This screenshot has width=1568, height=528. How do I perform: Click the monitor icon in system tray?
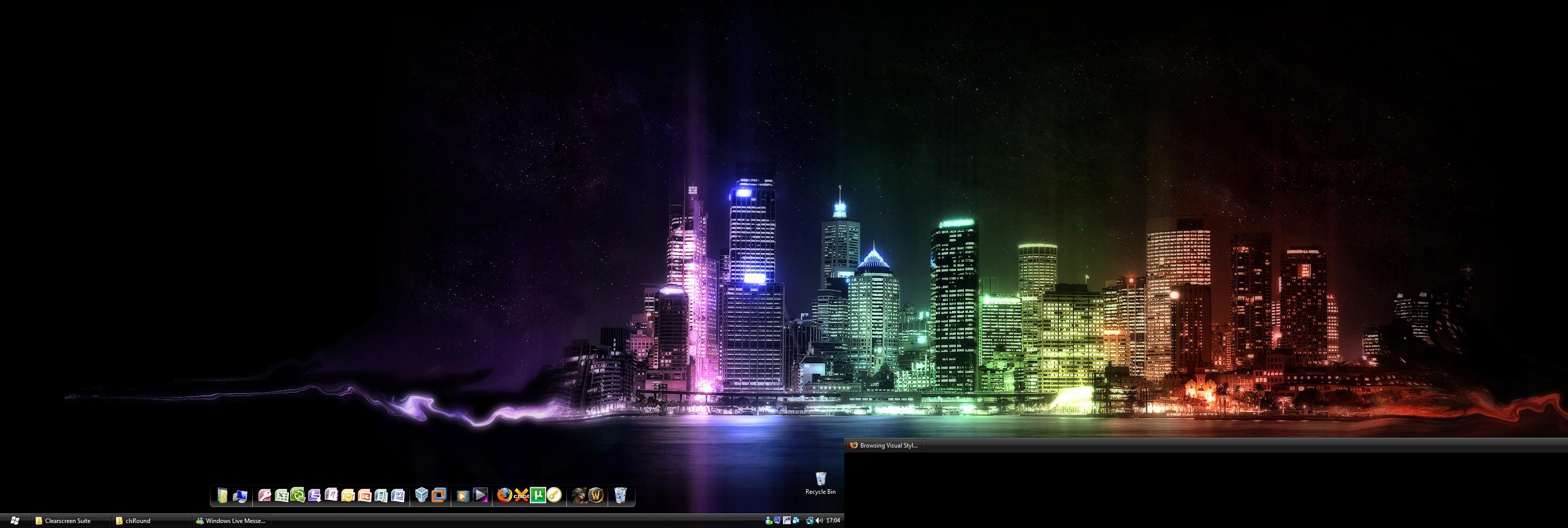click(777, 520)
